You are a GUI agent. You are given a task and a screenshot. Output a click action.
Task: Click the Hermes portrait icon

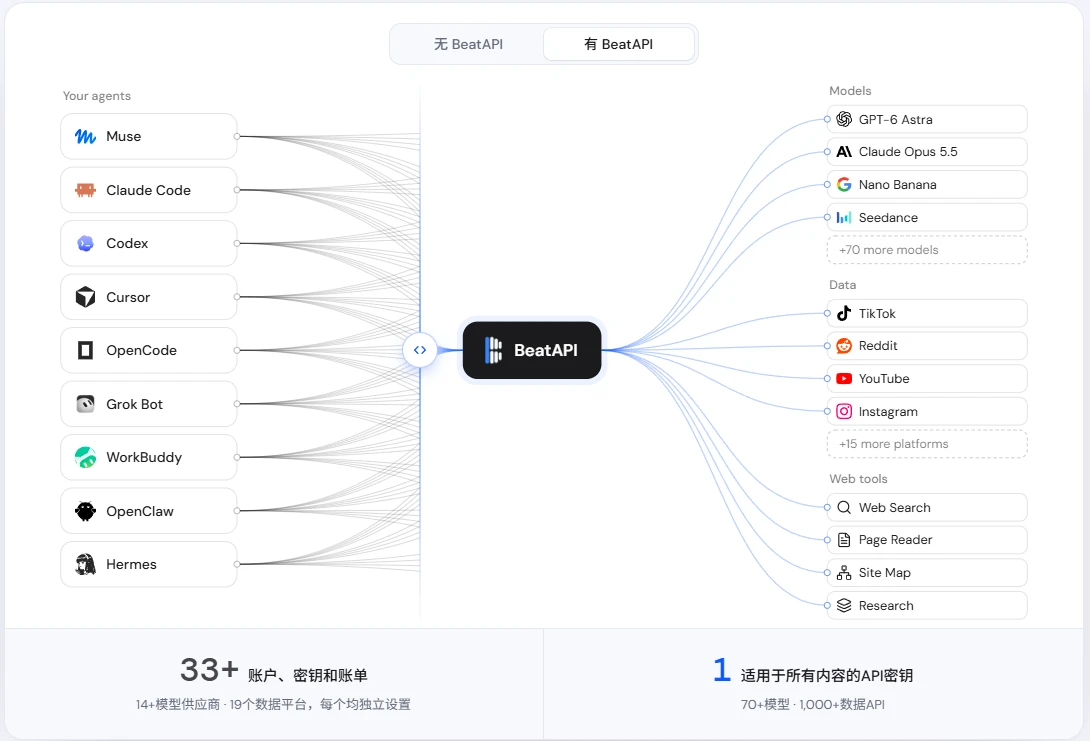(86, 564)
